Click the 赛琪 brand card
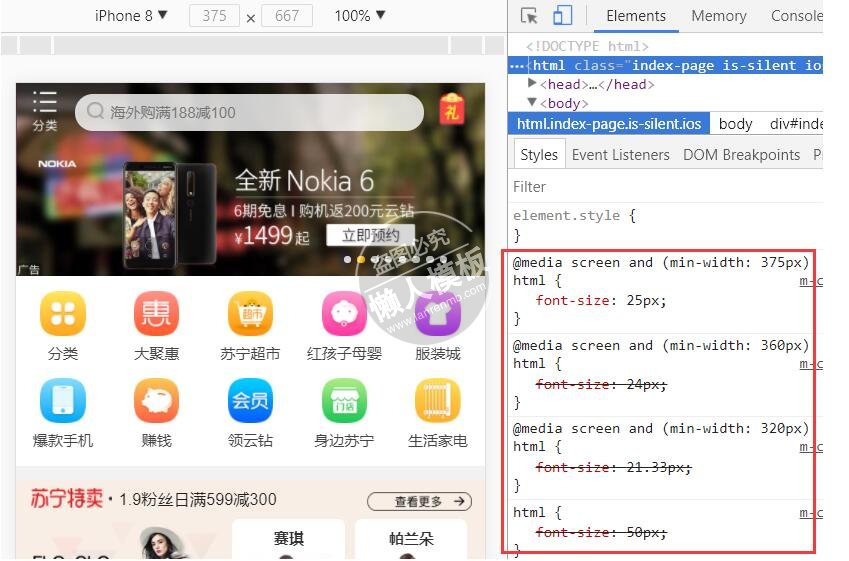Screen dimensions: 849x561 (288, 539)
